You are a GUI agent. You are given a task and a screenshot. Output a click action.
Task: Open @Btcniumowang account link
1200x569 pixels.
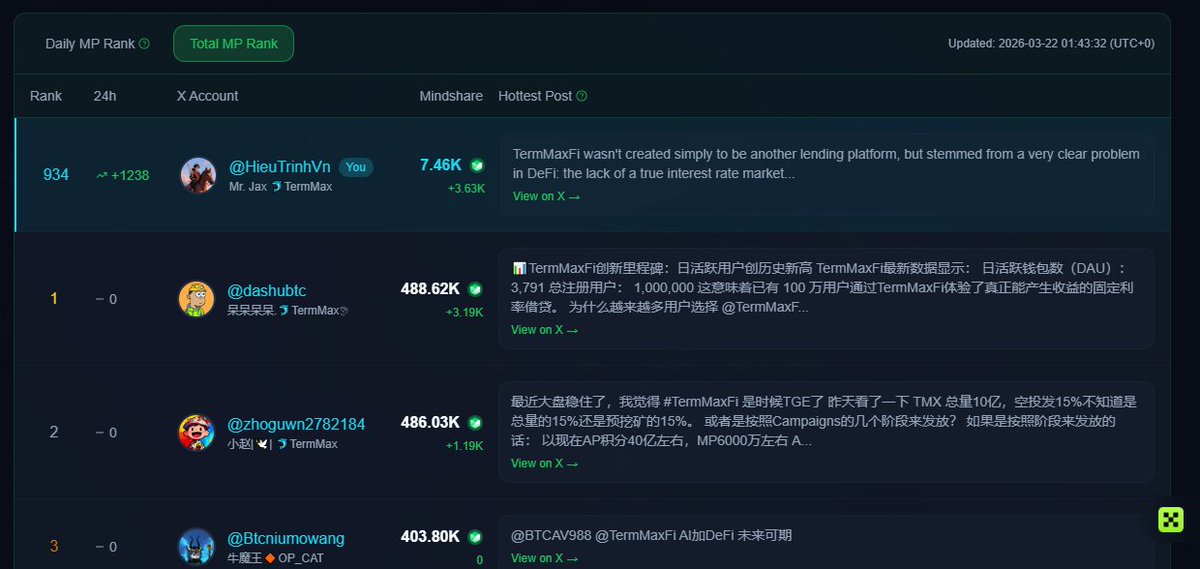[x=286, y=538]
